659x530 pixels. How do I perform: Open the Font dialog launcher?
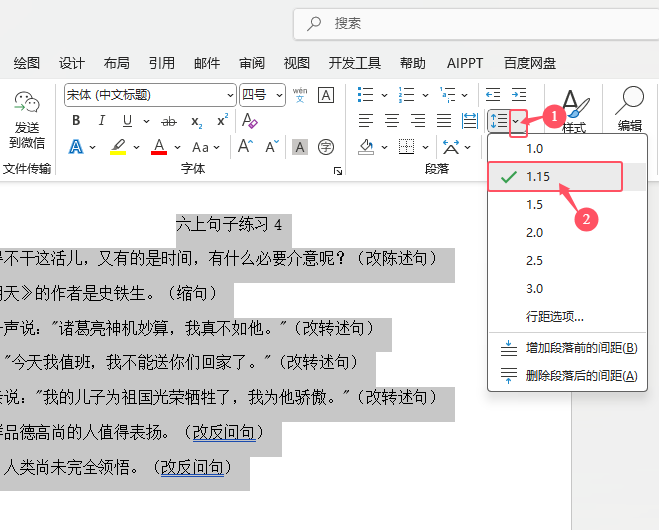point(338,171)
